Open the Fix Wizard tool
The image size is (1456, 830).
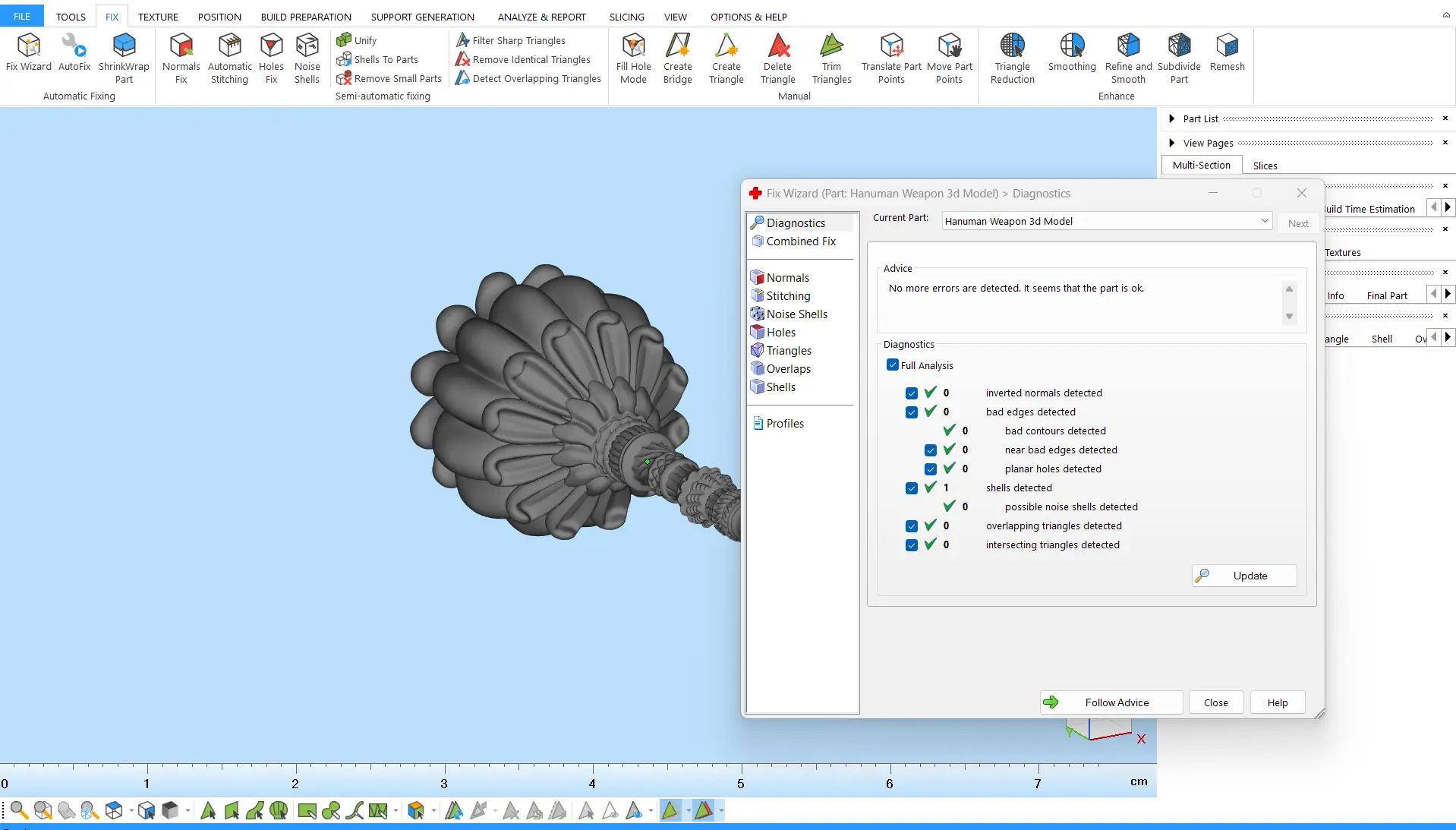tap(28, 53)
